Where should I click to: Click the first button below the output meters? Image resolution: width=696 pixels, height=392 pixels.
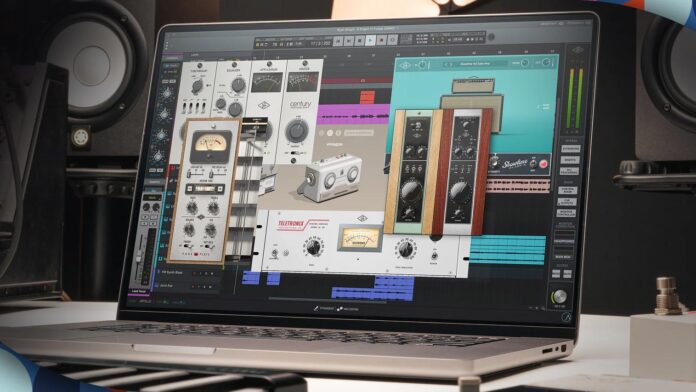(570, 148)
